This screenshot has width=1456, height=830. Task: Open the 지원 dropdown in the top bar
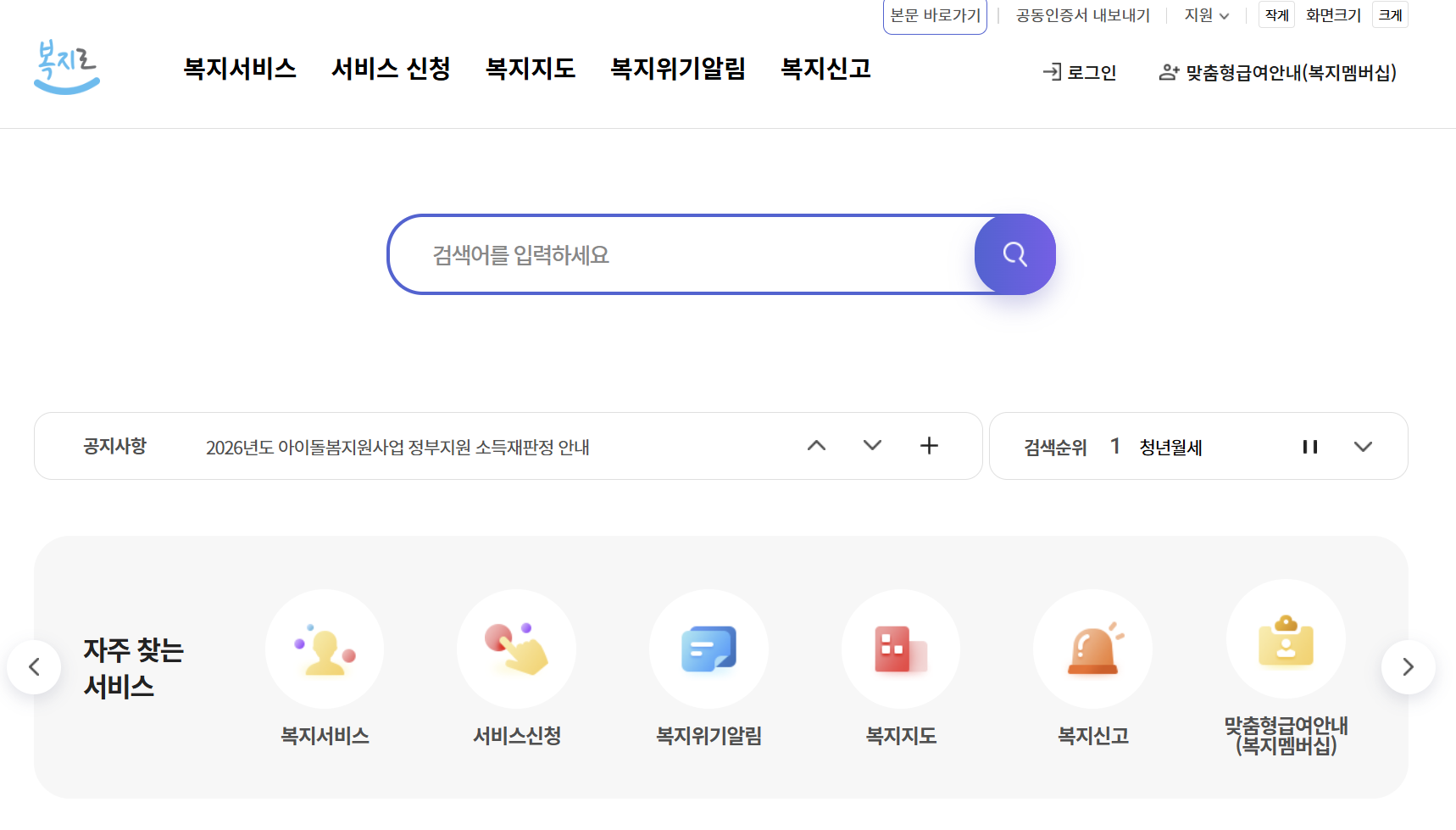(x=1205, y=14)
